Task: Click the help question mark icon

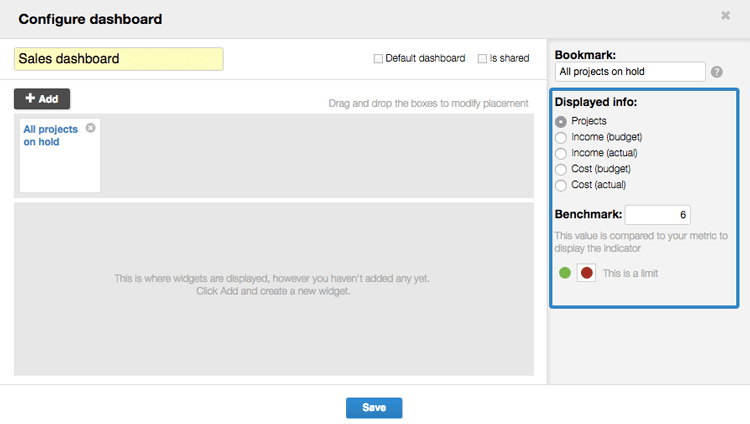Action: 717,72
